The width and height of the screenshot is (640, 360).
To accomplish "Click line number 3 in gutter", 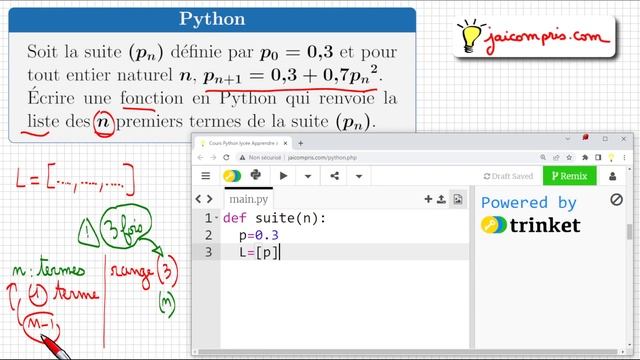I will click(208, 252).
